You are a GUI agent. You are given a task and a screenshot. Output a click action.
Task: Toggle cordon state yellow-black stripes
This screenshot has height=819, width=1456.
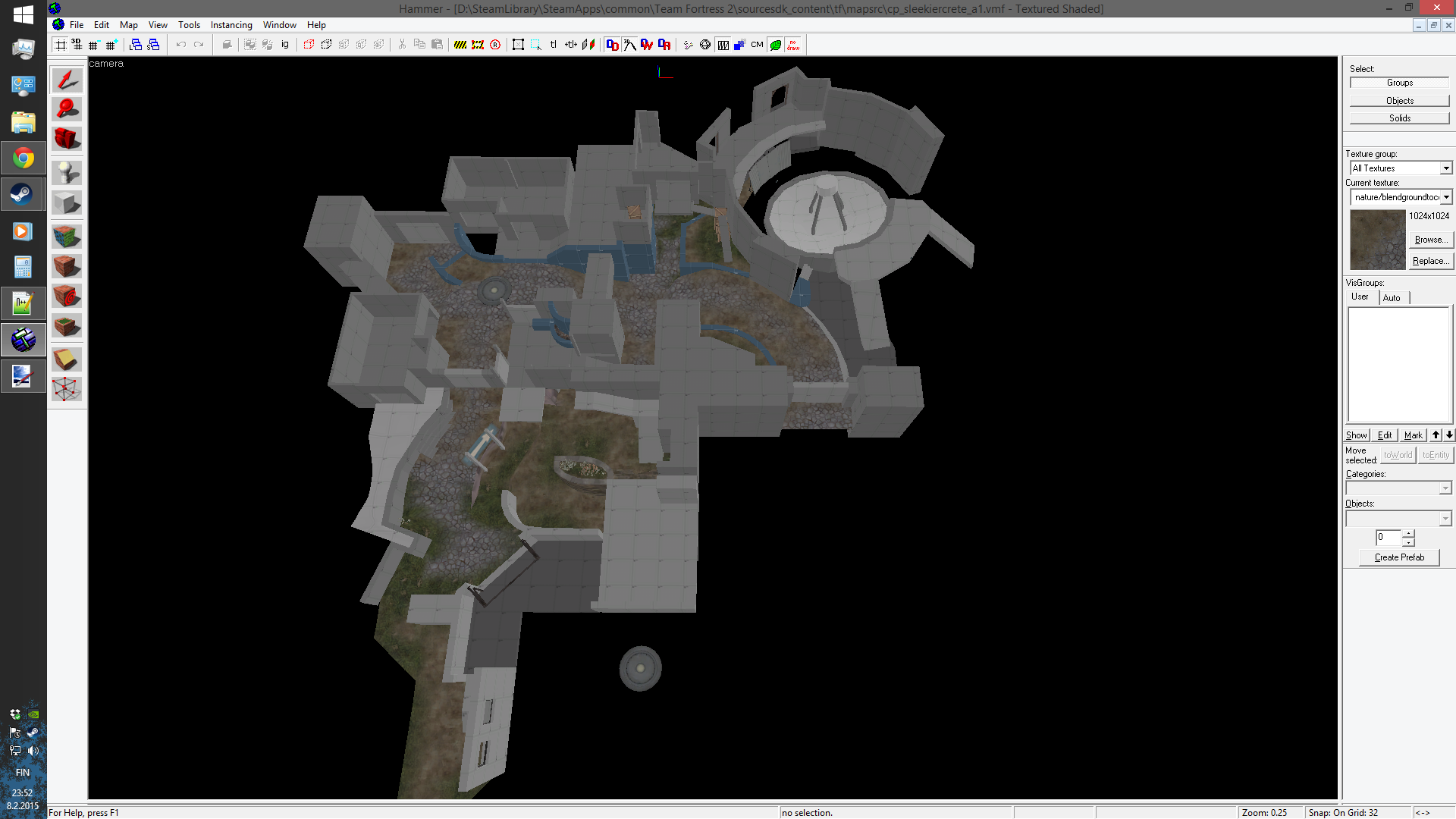[460, 45]
